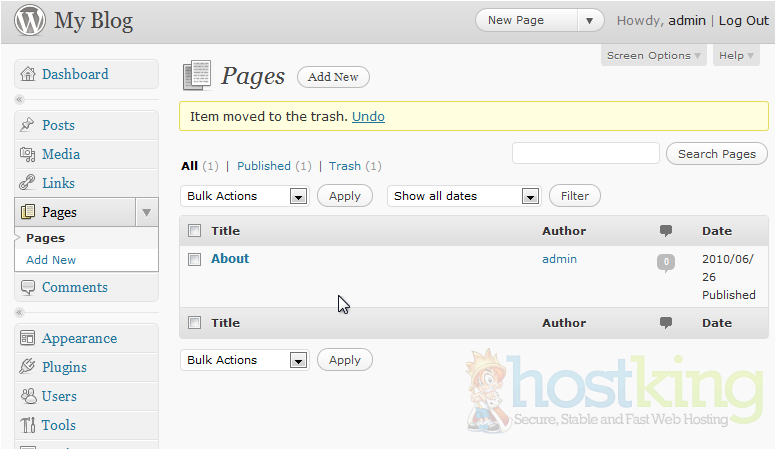This screenshot has width=776, height=450.
Task: Click the Appearance menu icon
Action: (x=28, y=339)
